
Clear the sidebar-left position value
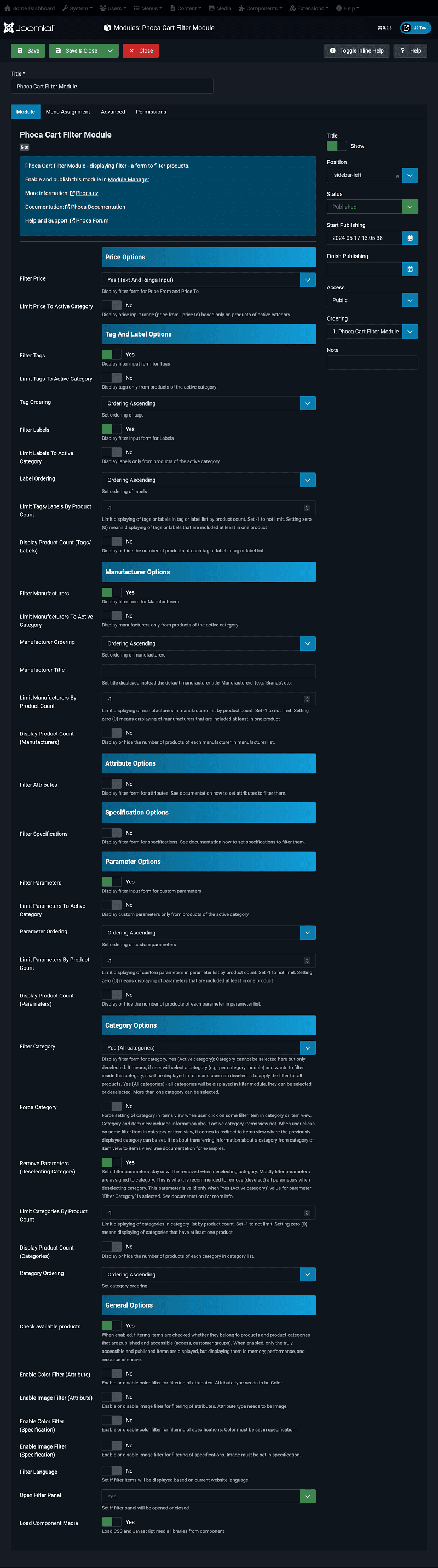[x=397, y=176]
